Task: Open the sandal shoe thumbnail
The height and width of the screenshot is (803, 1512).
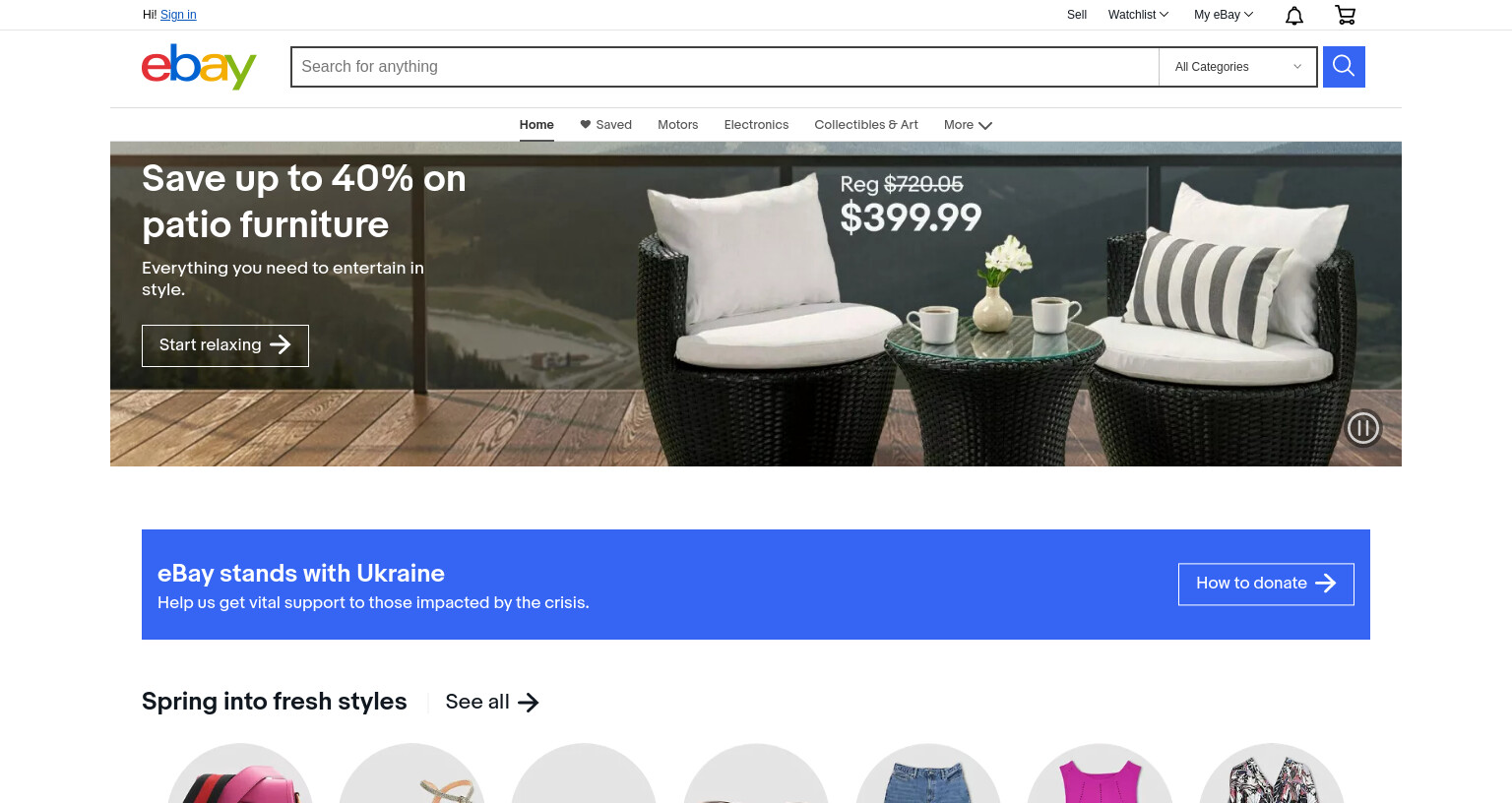Action: pos(412,775)
